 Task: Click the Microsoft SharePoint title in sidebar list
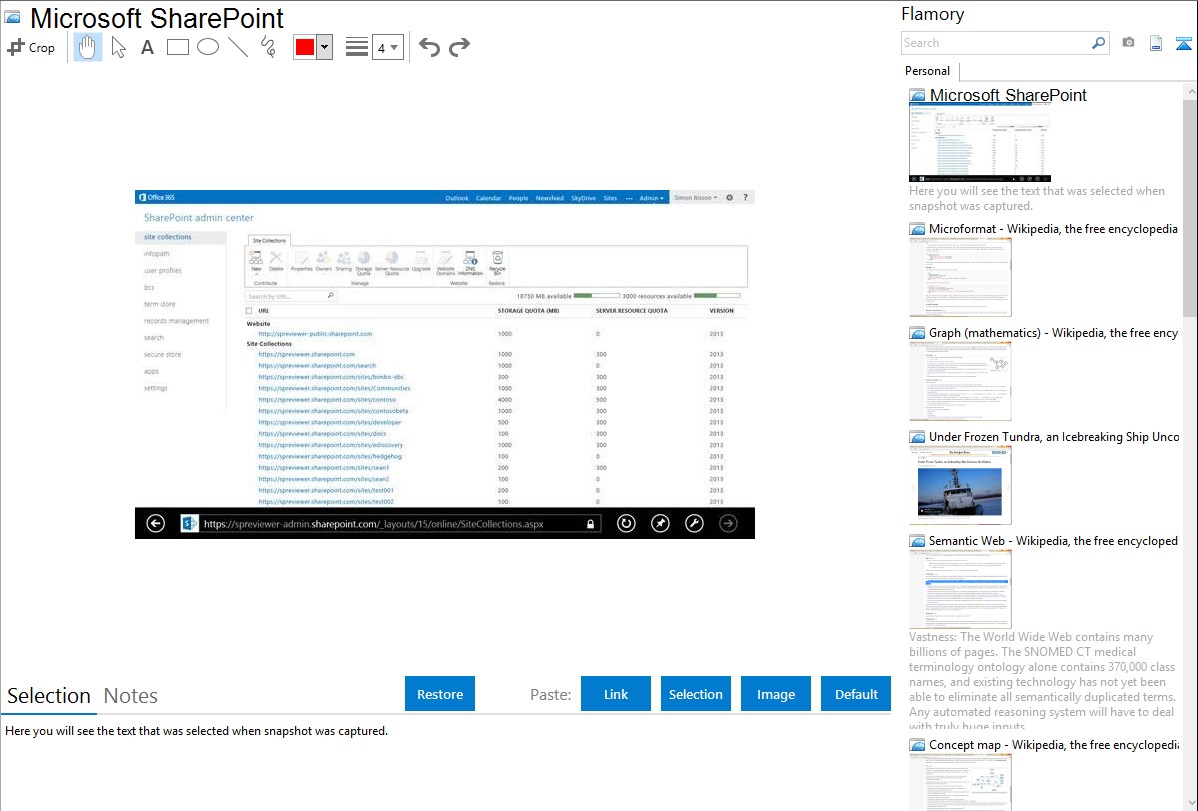pyautogui.click(x=1008, y=95)
